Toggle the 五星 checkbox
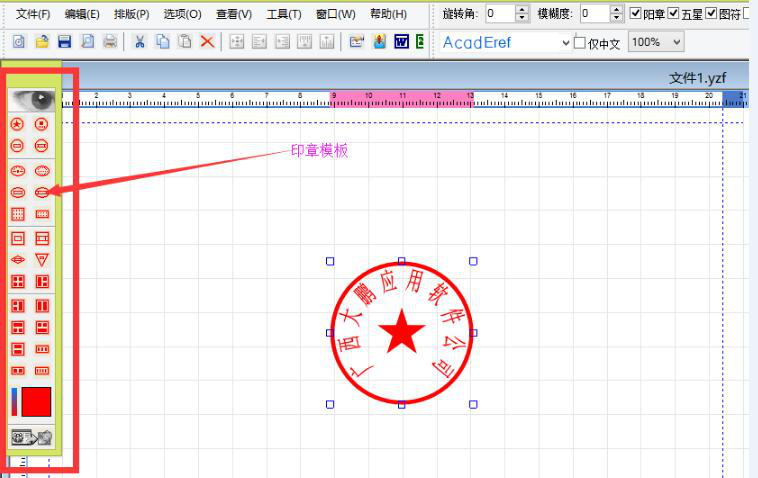The width and height of the screenshot is (758, 478). pos(673,13)
